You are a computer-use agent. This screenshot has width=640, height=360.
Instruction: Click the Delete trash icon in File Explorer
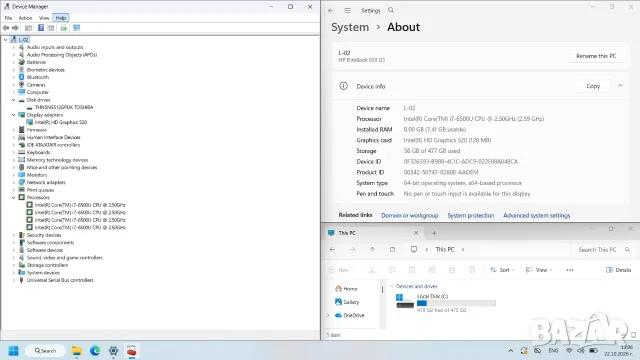472,270
